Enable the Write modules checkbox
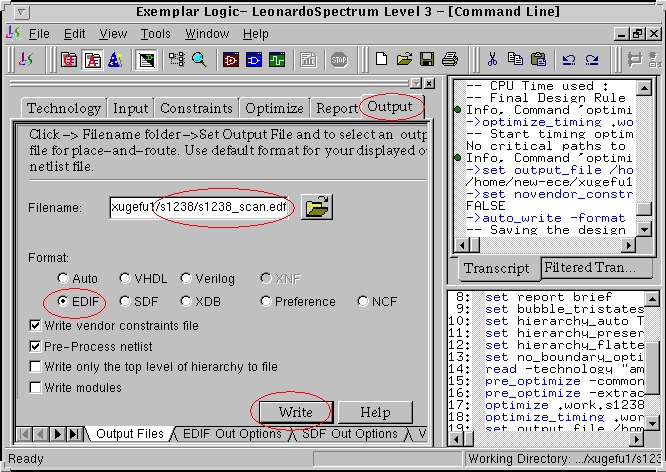 [x=35, y=388]
